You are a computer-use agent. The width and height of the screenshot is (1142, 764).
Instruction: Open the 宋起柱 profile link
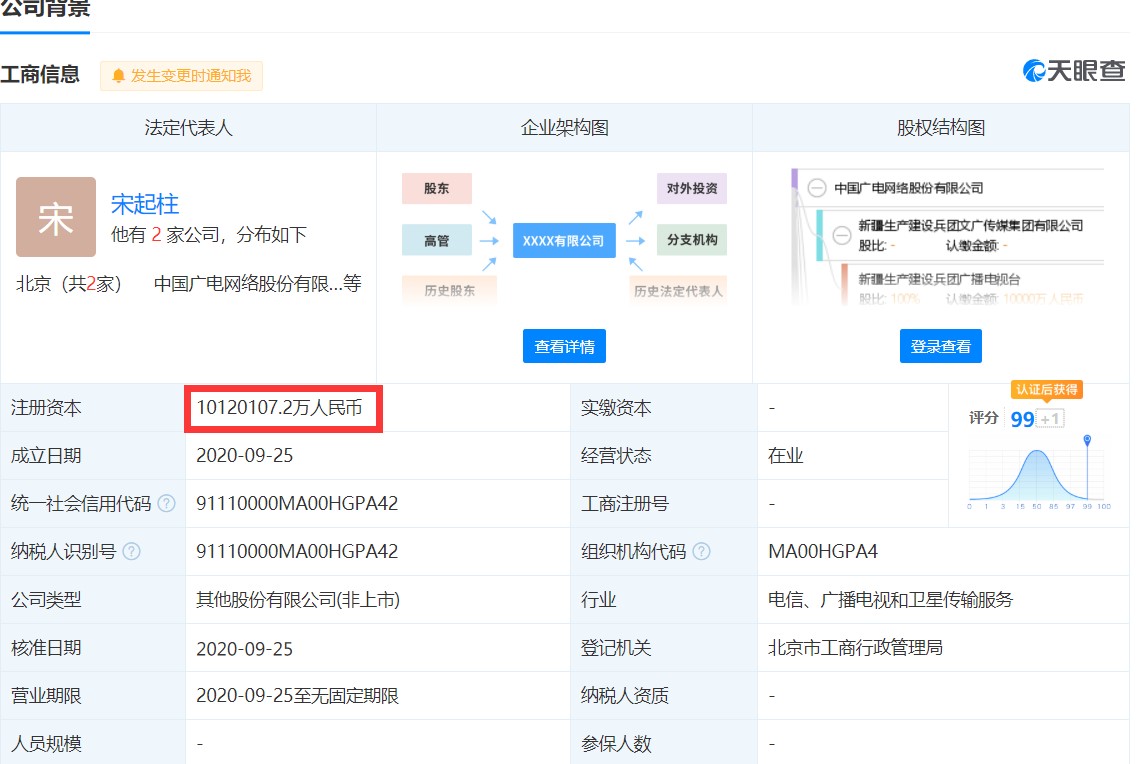point(143,204)
